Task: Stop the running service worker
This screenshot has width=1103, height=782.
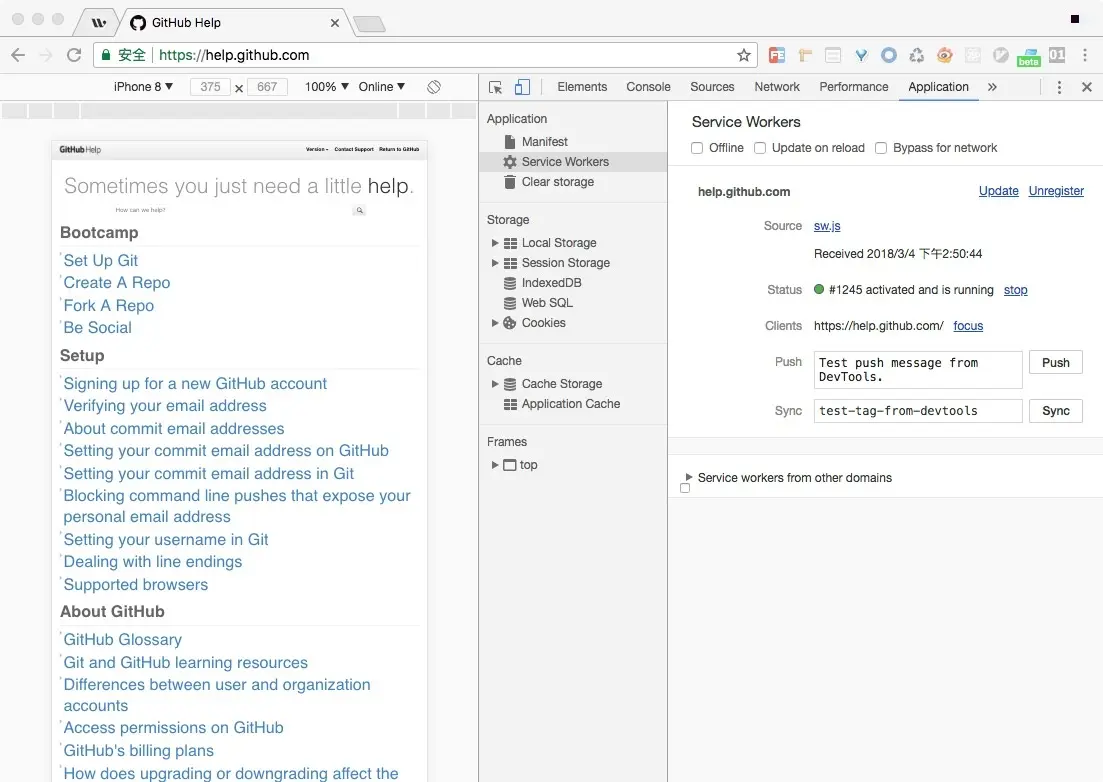Action: click(x=1015, y=290)
